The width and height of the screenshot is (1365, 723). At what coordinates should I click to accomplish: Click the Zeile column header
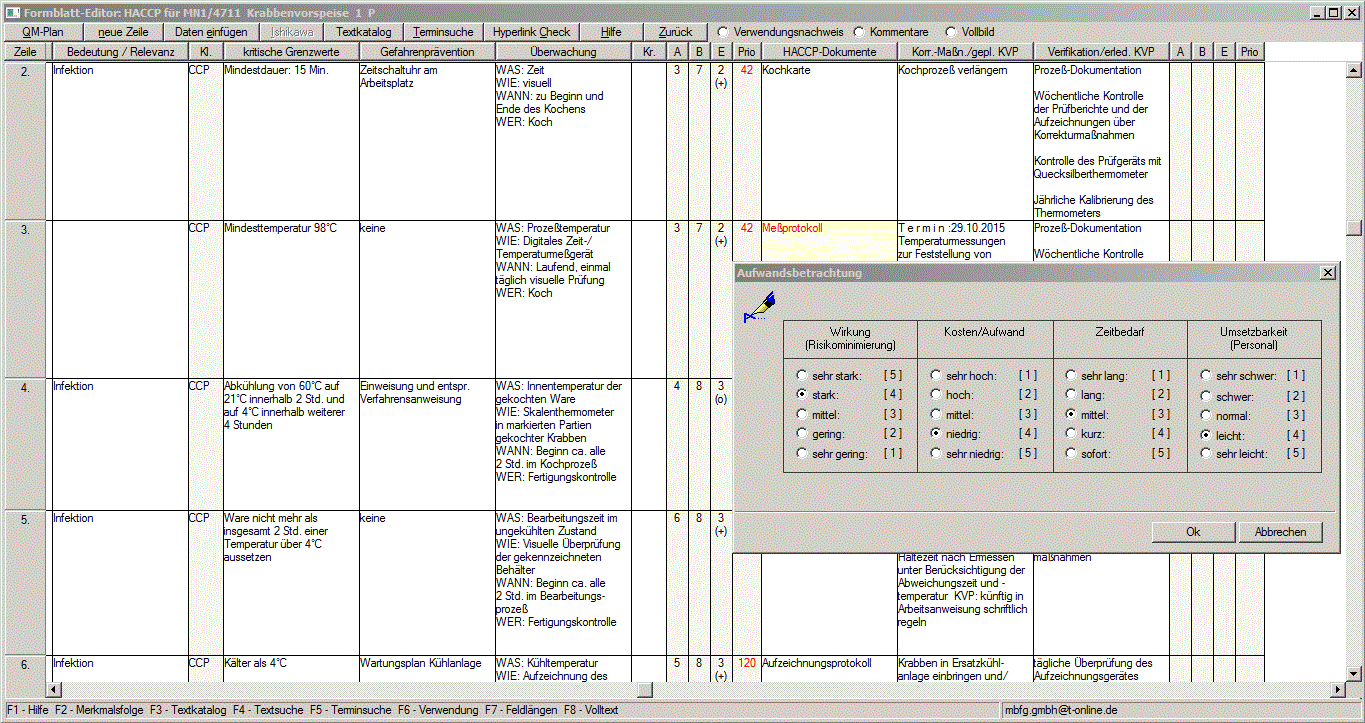(26, 52)
